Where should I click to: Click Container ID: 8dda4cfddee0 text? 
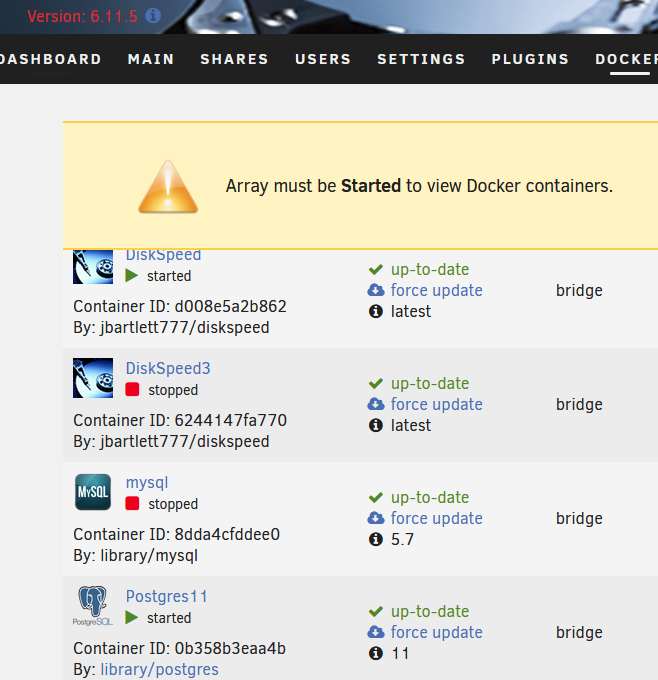click(176, 534)
